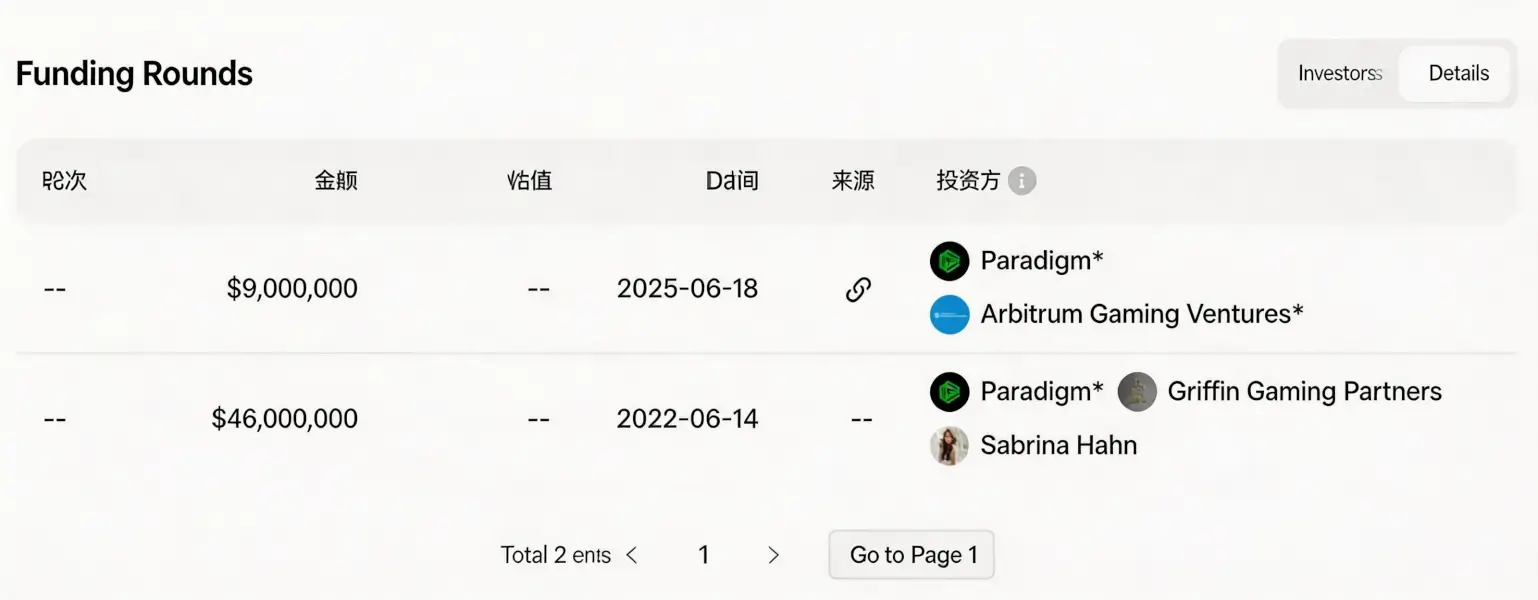Click Paradigm logo in the $9,000,000 round
The width and height of the screenshot is (1538, 600).
point(949,261)
